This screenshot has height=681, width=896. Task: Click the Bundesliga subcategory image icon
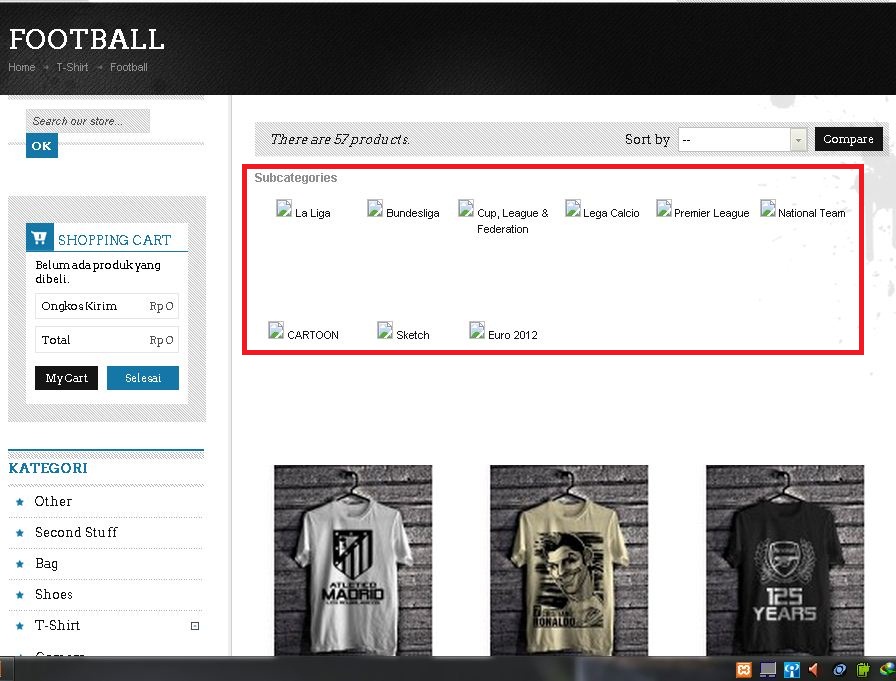(x=375, y=209)
